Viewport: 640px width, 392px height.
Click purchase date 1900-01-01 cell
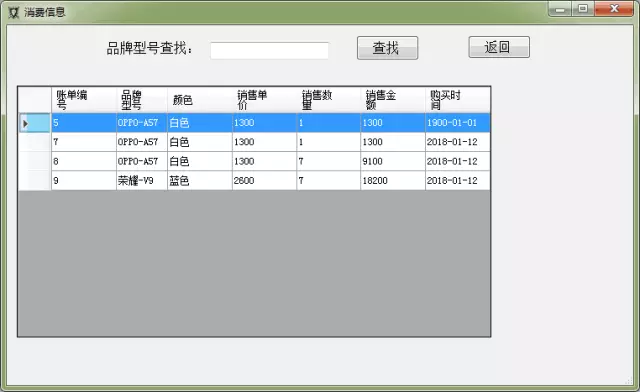click(458, 123)
